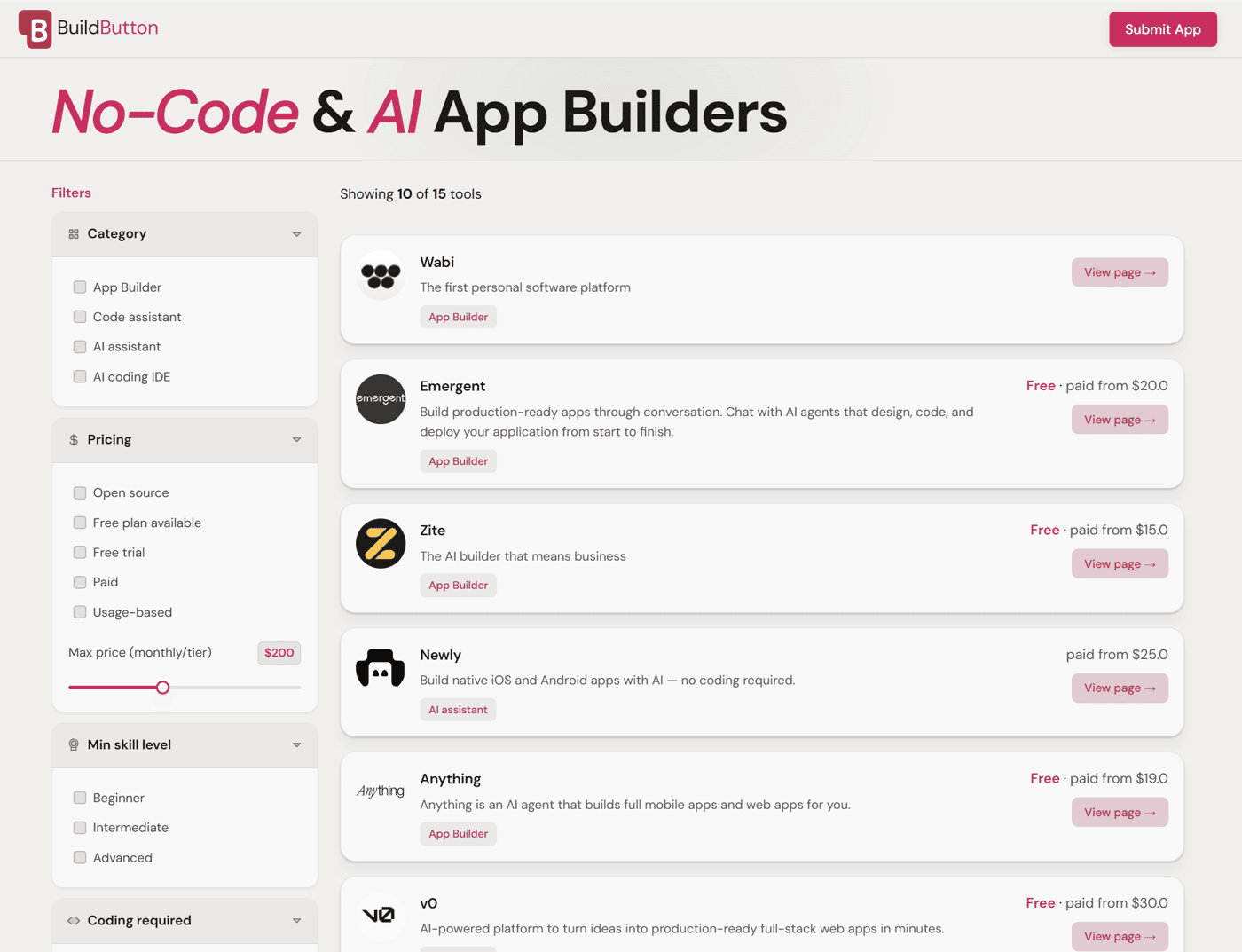1242x952 pixels.
Task: Select the Zite yellow Z logo
Action: coord(381,544)
